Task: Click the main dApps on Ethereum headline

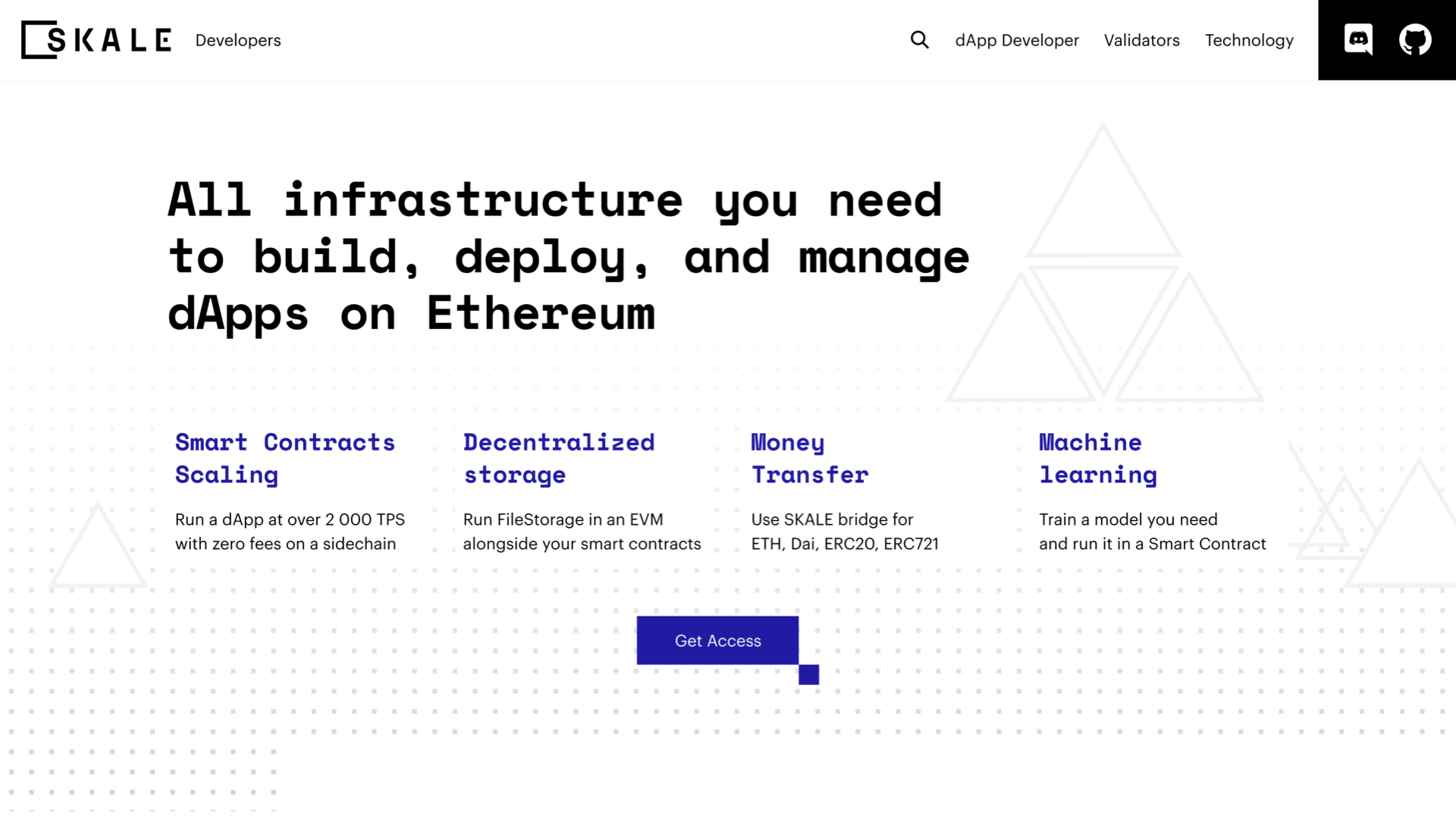Action: [567, 257]
